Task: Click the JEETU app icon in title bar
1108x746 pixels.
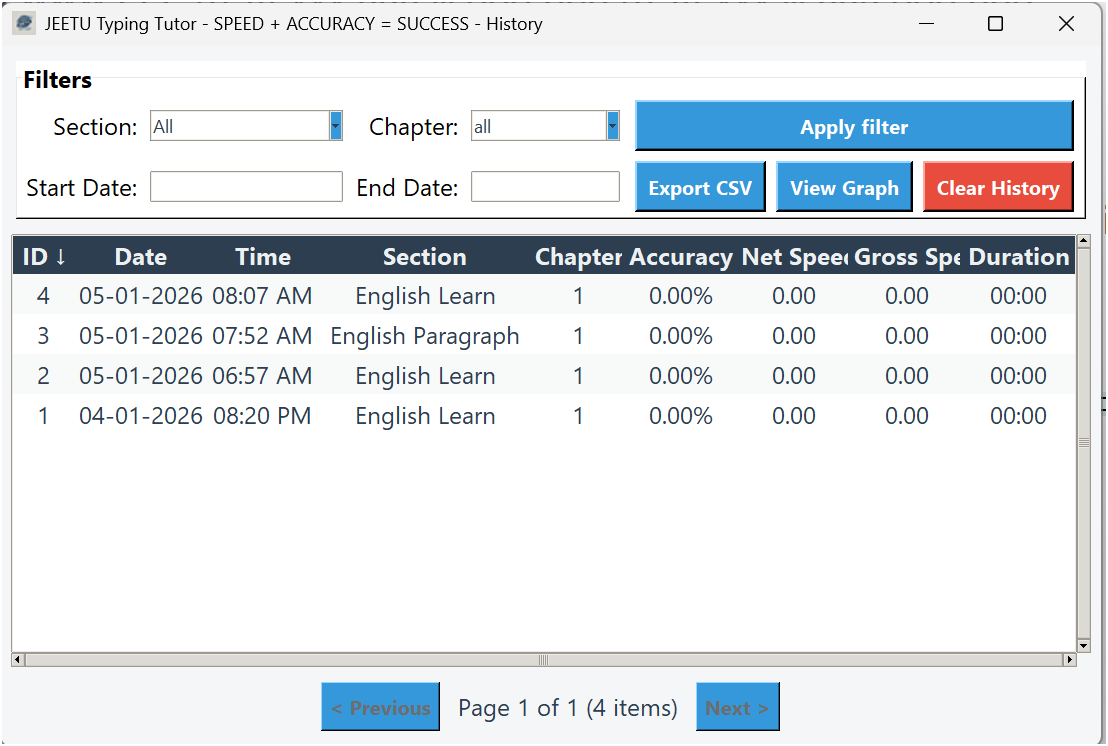Action: pos(24,24)
